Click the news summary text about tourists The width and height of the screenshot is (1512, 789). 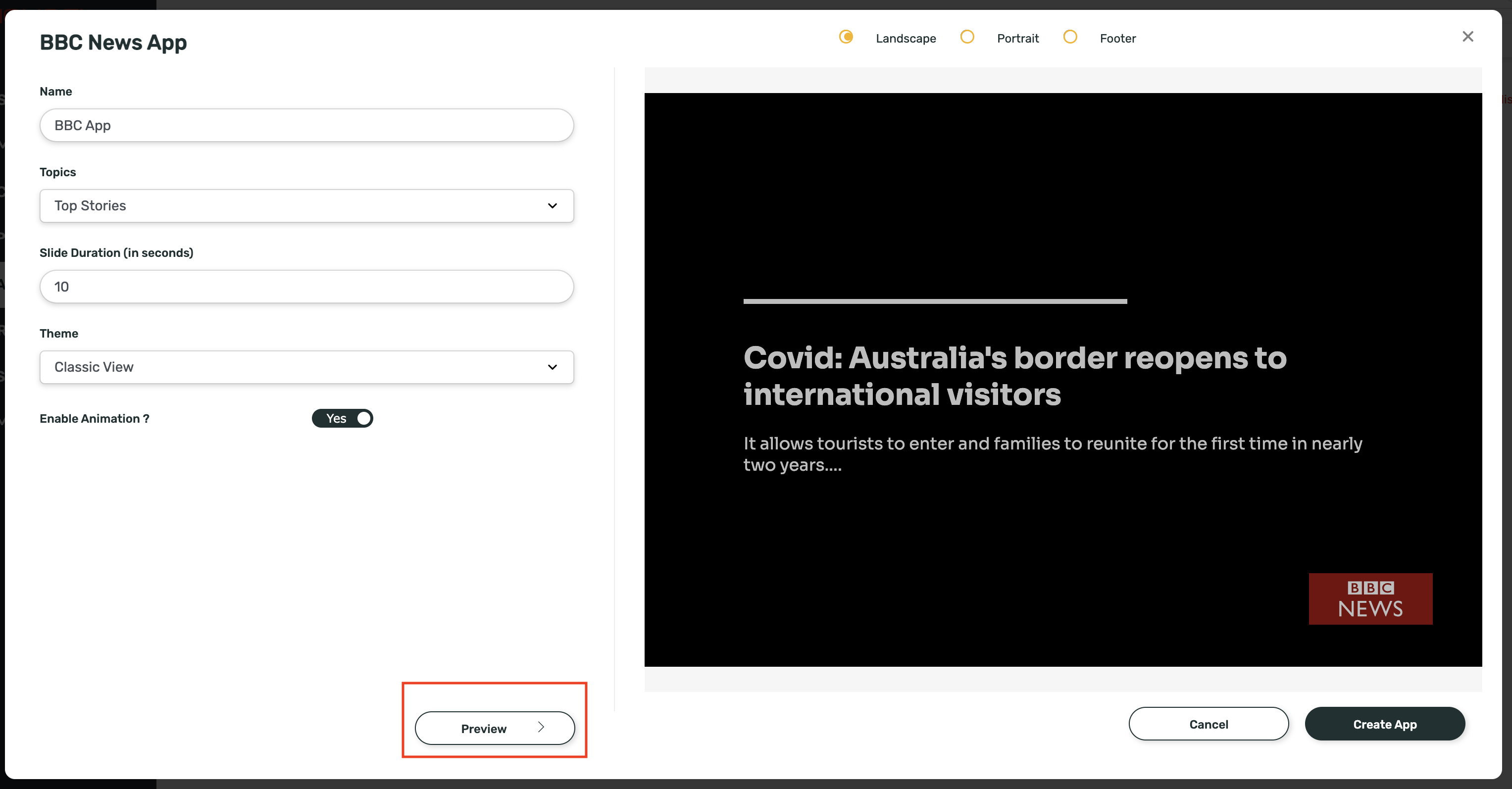pos(1053,454)
